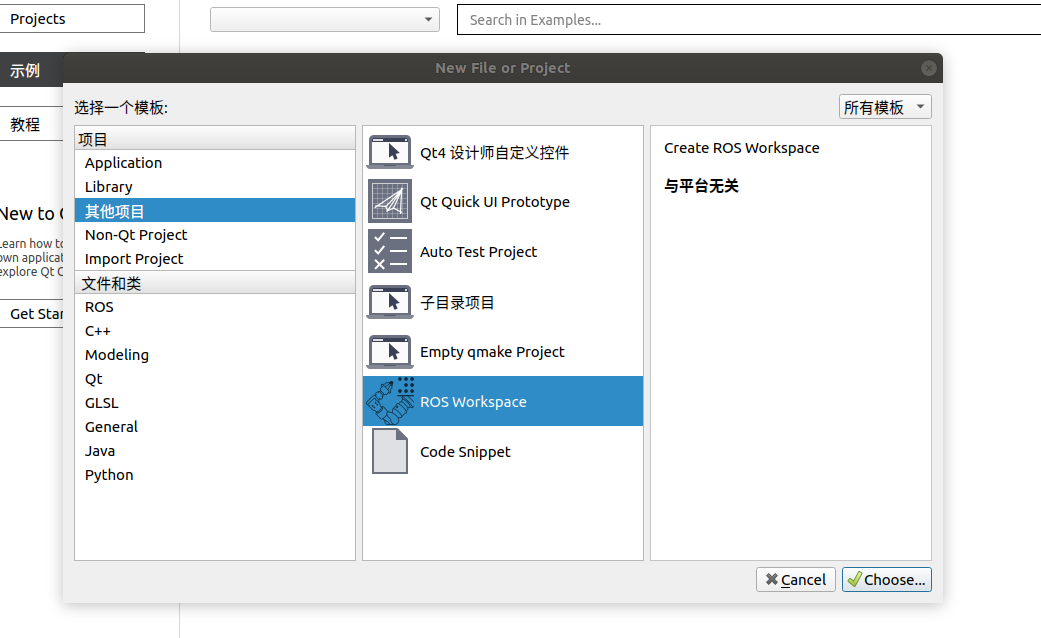Select Auto Test Project template label
1041x638 pixels.
(479, 252)
